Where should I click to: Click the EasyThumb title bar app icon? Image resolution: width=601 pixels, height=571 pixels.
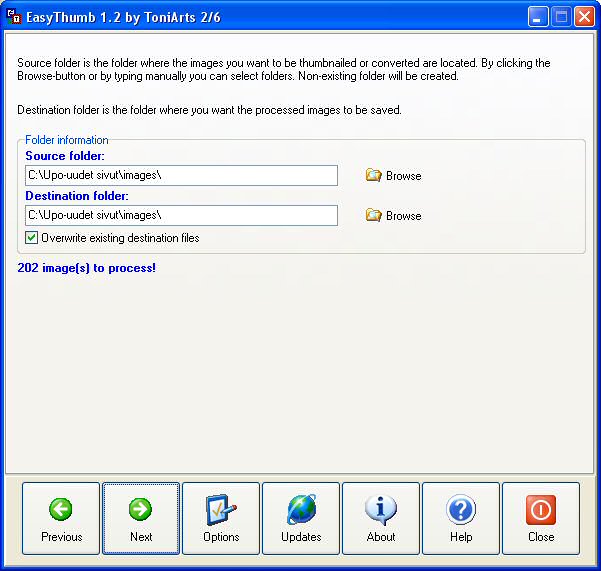point(14,17)
